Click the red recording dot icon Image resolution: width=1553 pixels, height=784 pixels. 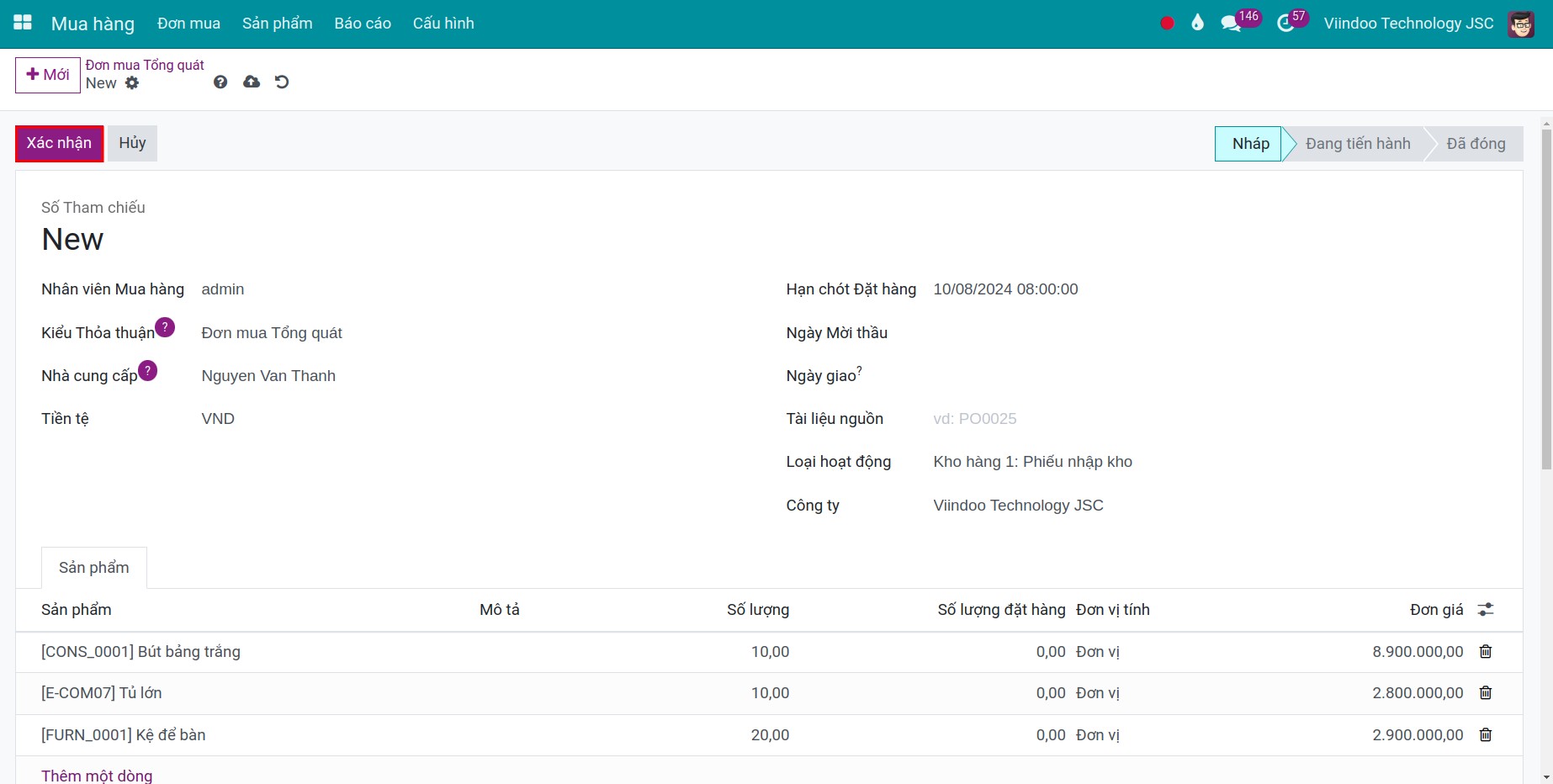point(1167,24)
